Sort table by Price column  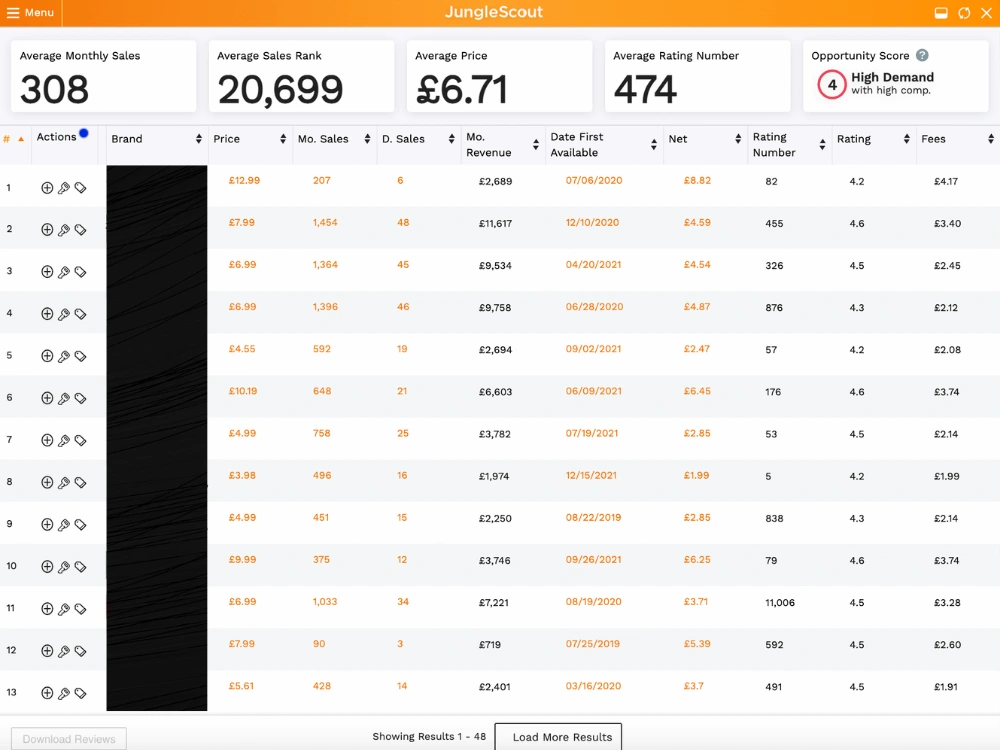(x=283, y=139)
